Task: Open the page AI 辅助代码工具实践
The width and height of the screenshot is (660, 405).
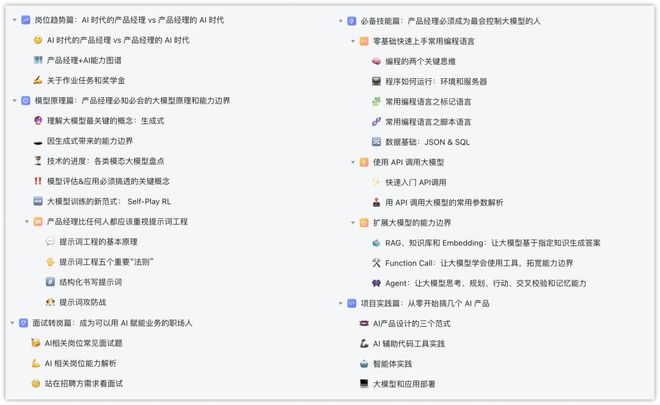Action: (409, 344)
